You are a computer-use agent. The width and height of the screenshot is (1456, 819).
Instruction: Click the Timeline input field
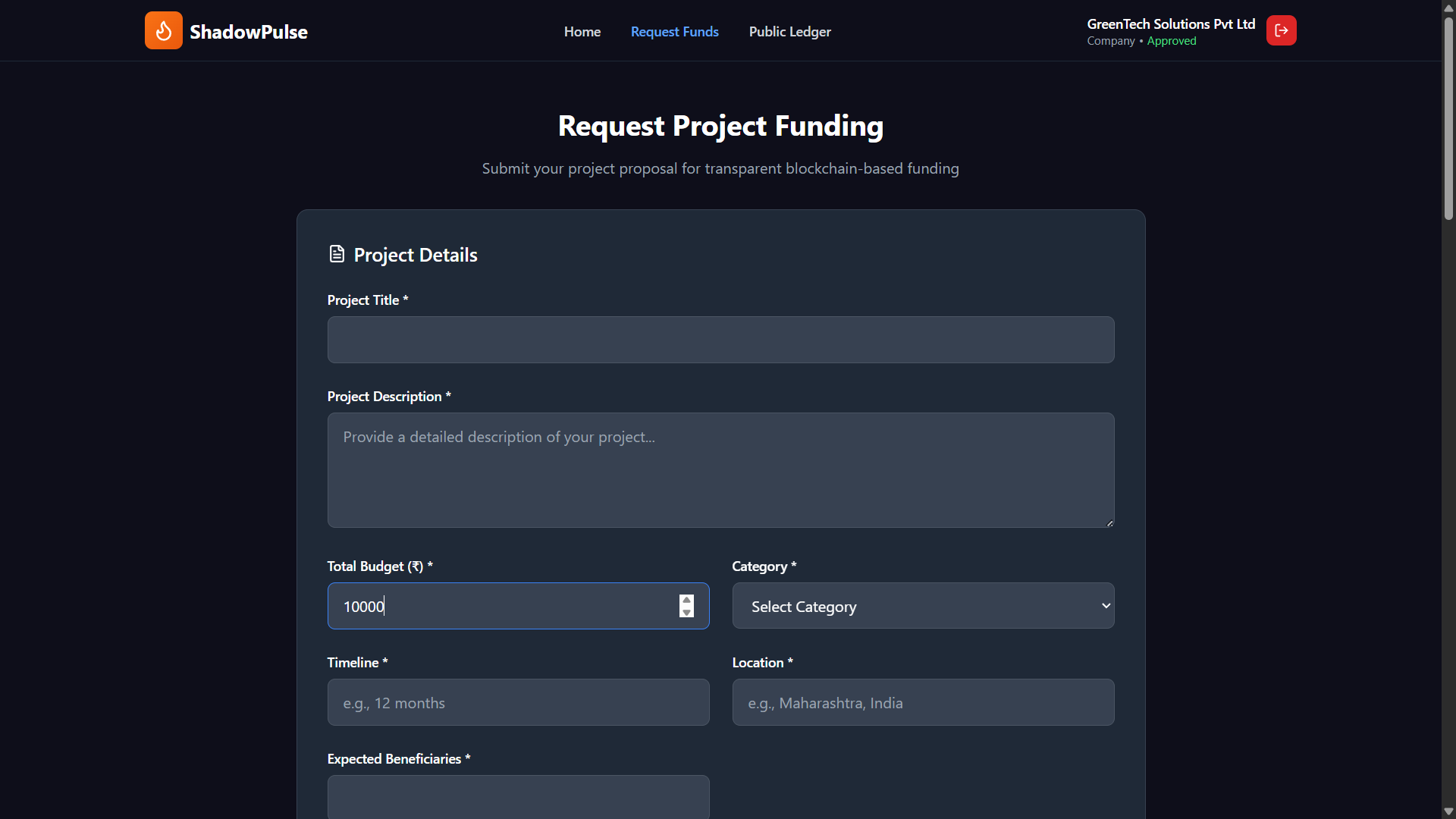[518, 702]
